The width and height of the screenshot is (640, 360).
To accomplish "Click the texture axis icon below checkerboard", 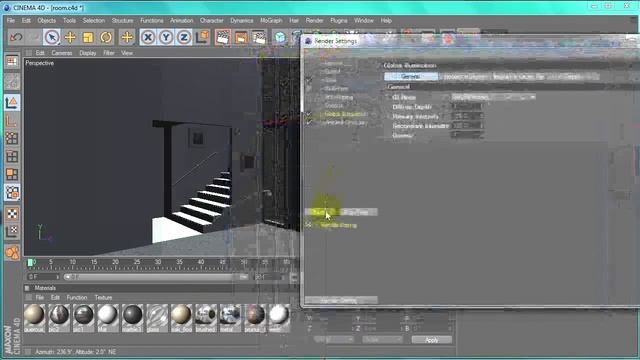I will pos(12,231).
